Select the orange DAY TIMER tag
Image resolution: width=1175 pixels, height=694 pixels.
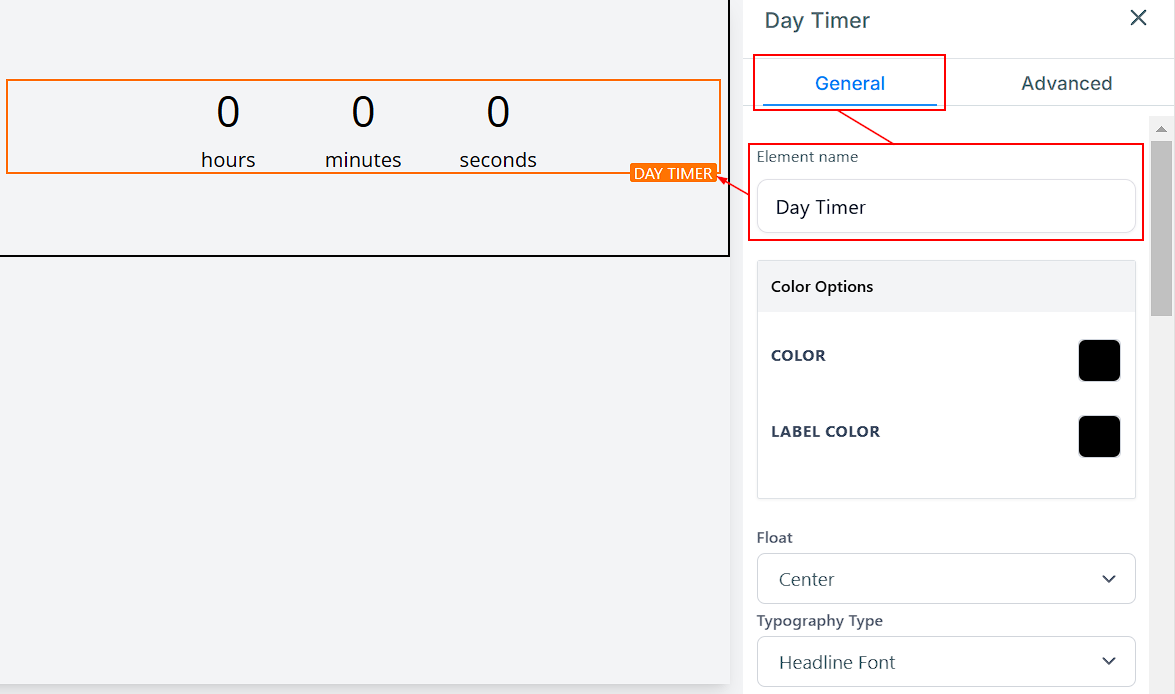(673, 173)
